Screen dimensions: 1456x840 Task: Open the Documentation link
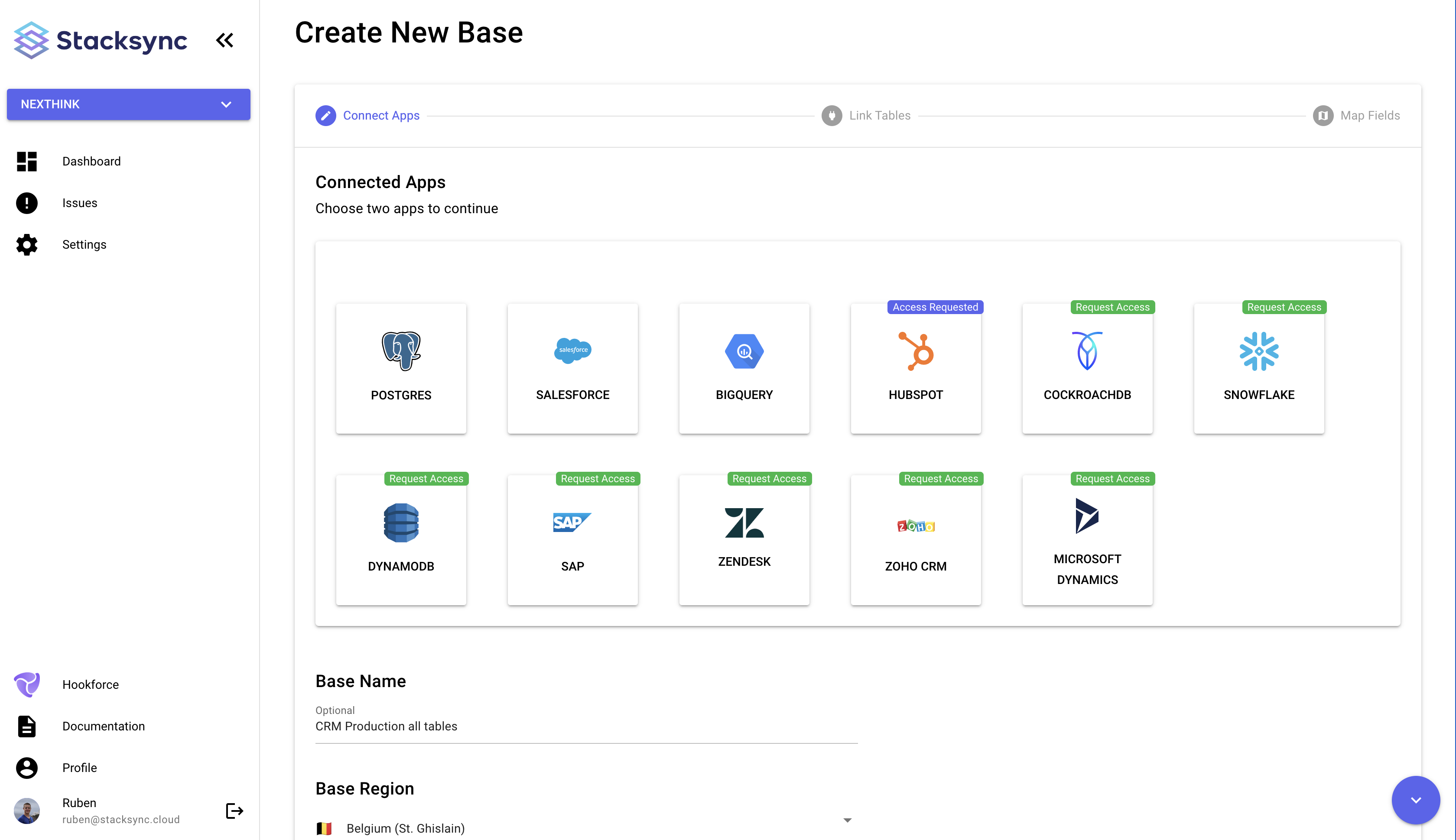(103, 726)
